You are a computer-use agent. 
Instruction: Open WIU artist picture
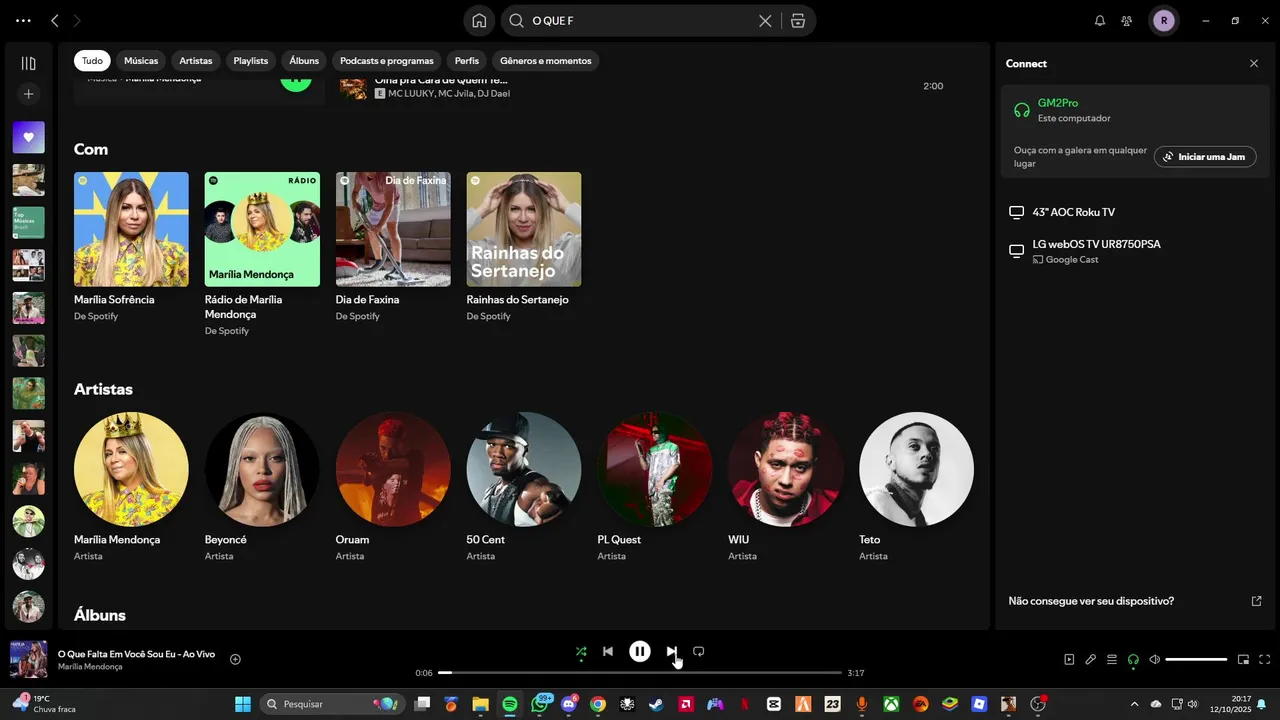pyautogui.click(x=786, y=469)
